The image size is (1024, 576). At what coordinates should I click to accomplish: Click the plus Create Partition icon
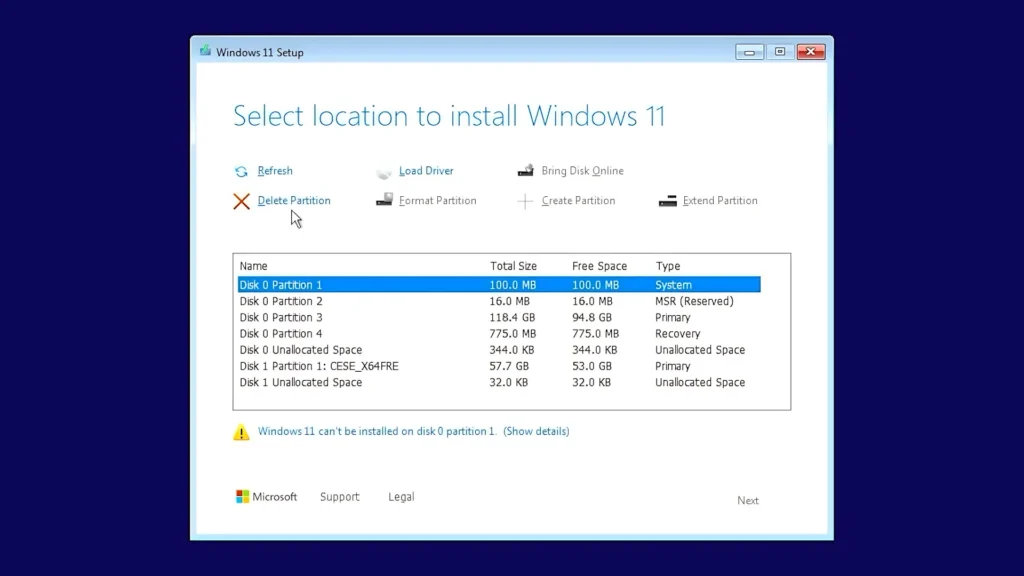click(x=525, y=201)
